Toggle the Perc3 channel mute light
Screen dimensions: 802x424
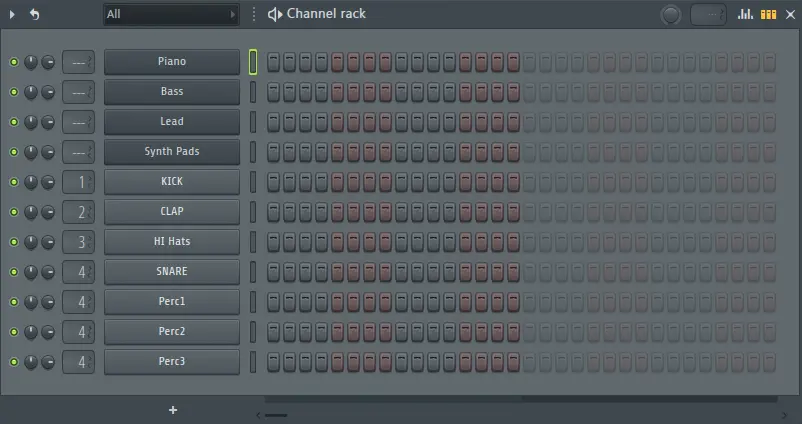[x=14, y=362]
